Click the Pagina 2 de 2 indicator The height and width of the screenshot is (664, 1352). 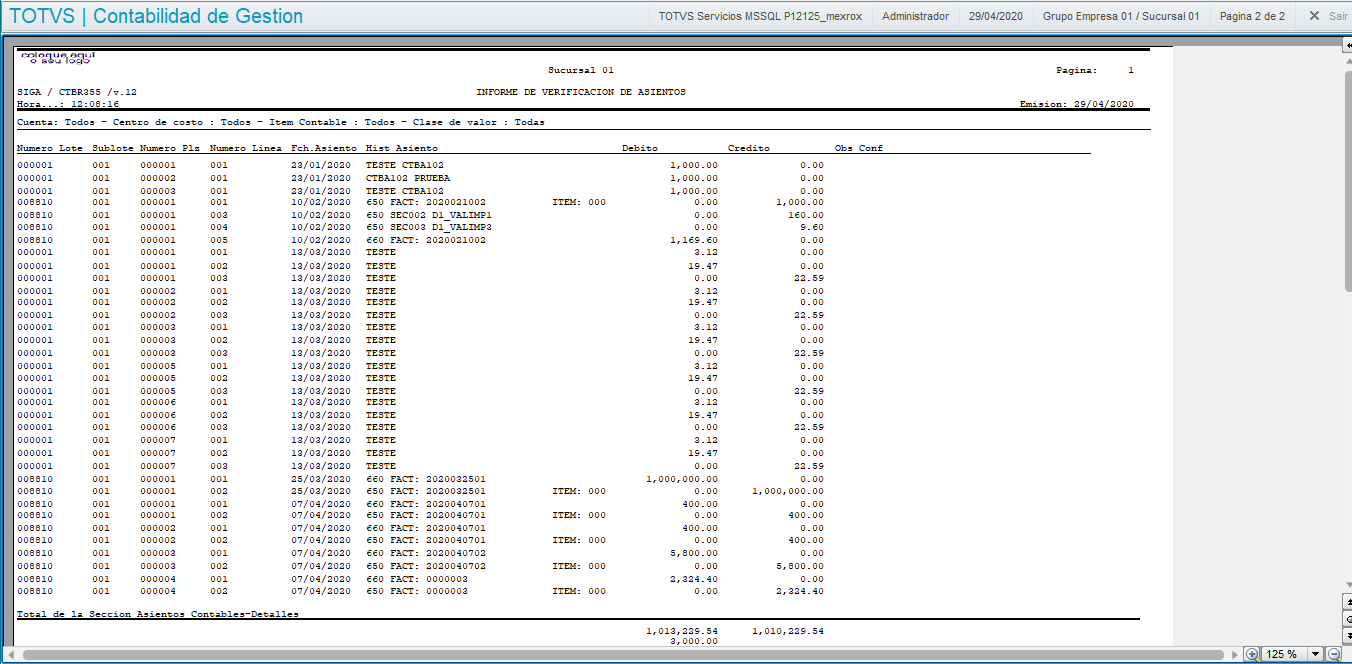1252,16
